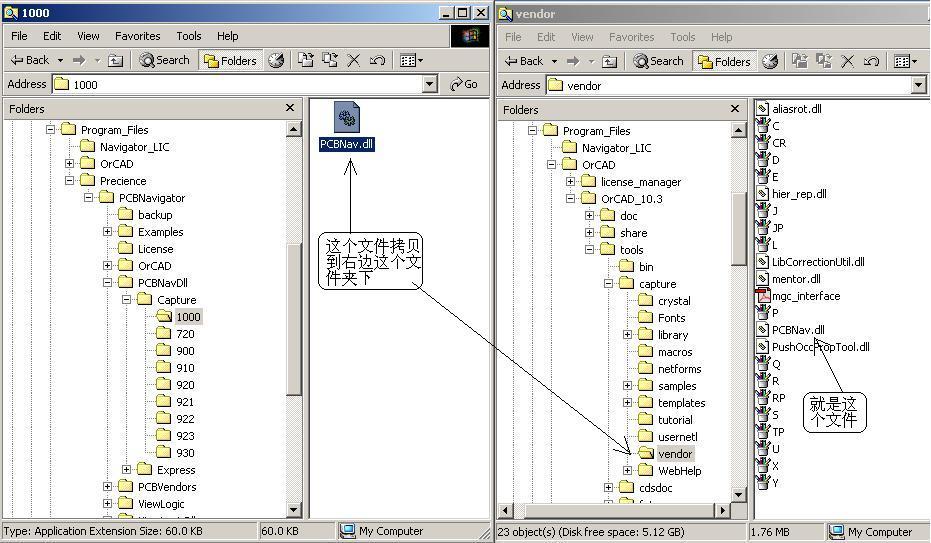Select PCBNav.dll file icon in 1000 window
This screenshot has width=931, height=543.
[347, 117]
